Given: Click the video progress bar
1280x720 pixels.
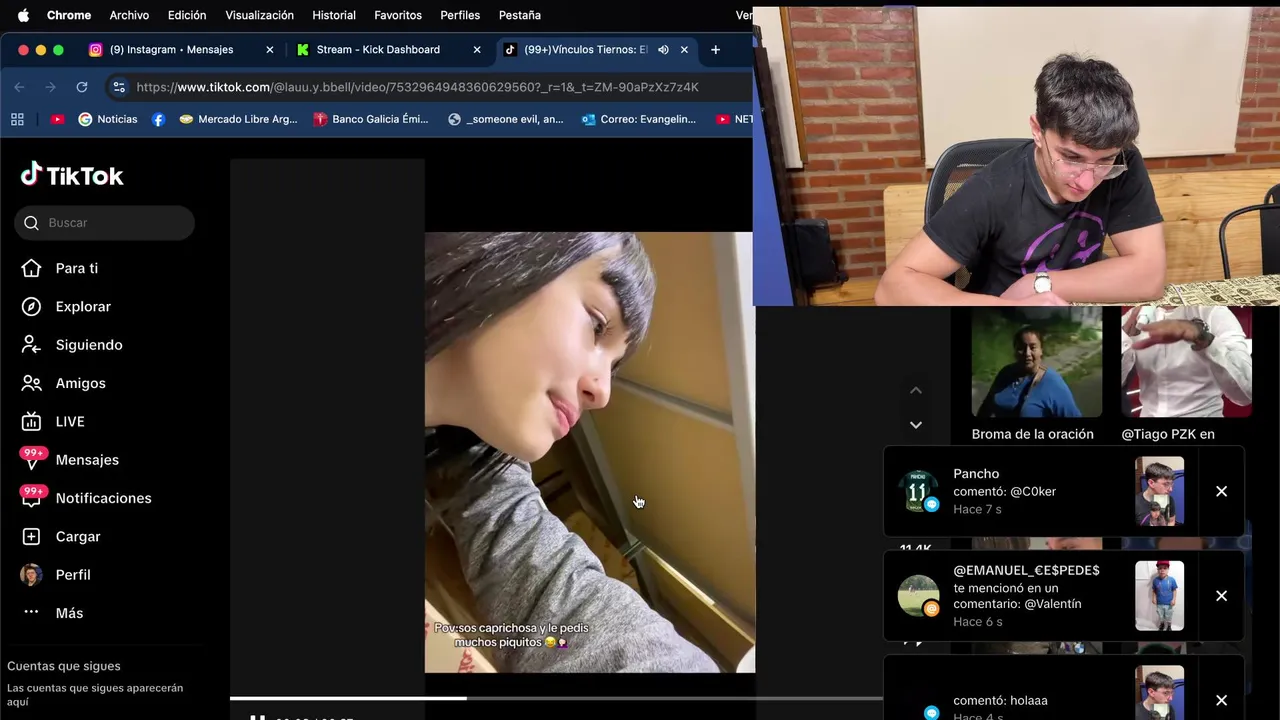Looking at the screenshot, I should coord(555,698).
